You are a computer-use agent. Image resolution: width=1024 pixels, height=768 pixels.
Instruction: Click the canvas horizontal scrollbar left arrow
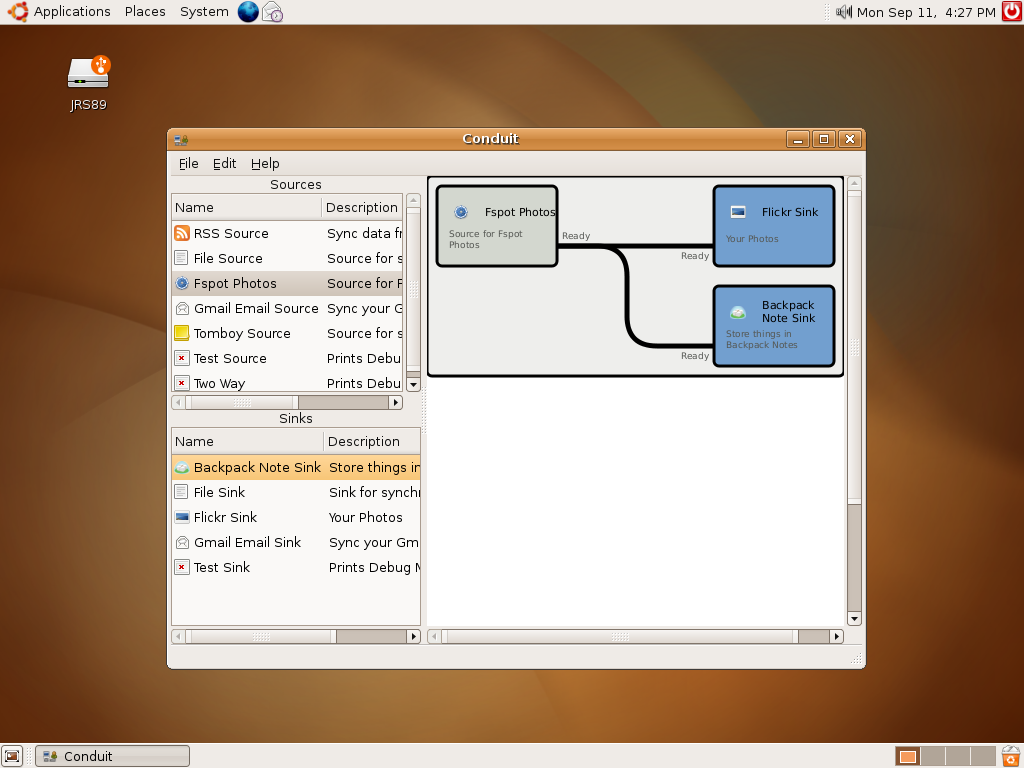pos(434,636)
